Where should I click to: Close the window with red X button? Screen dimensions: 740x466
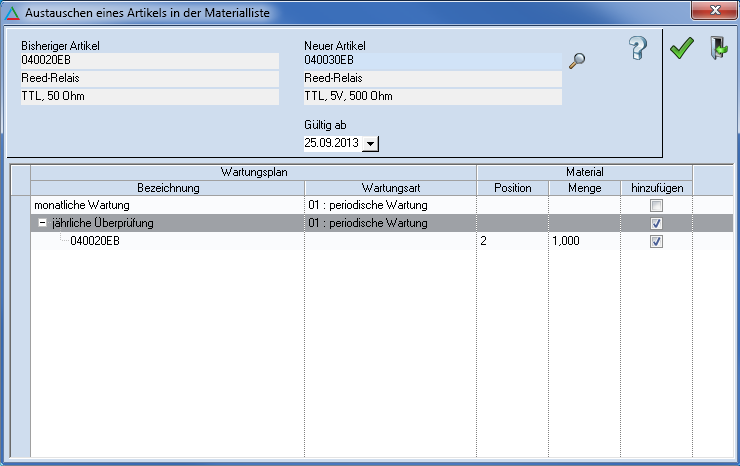pyautogui.click(x=715, y=11)
